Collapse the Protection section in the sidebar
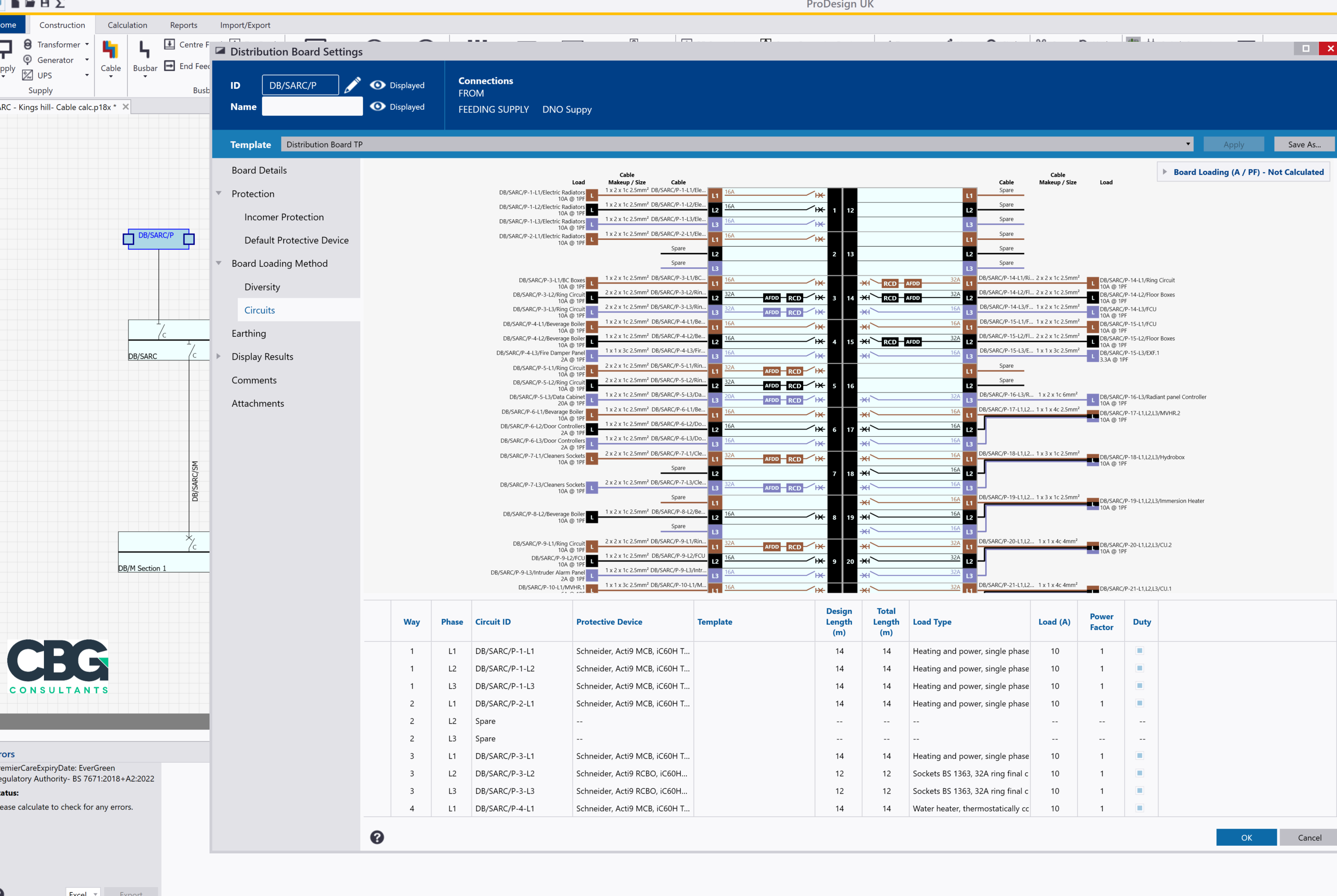1337x896 pixels. [x=219, y=193]
